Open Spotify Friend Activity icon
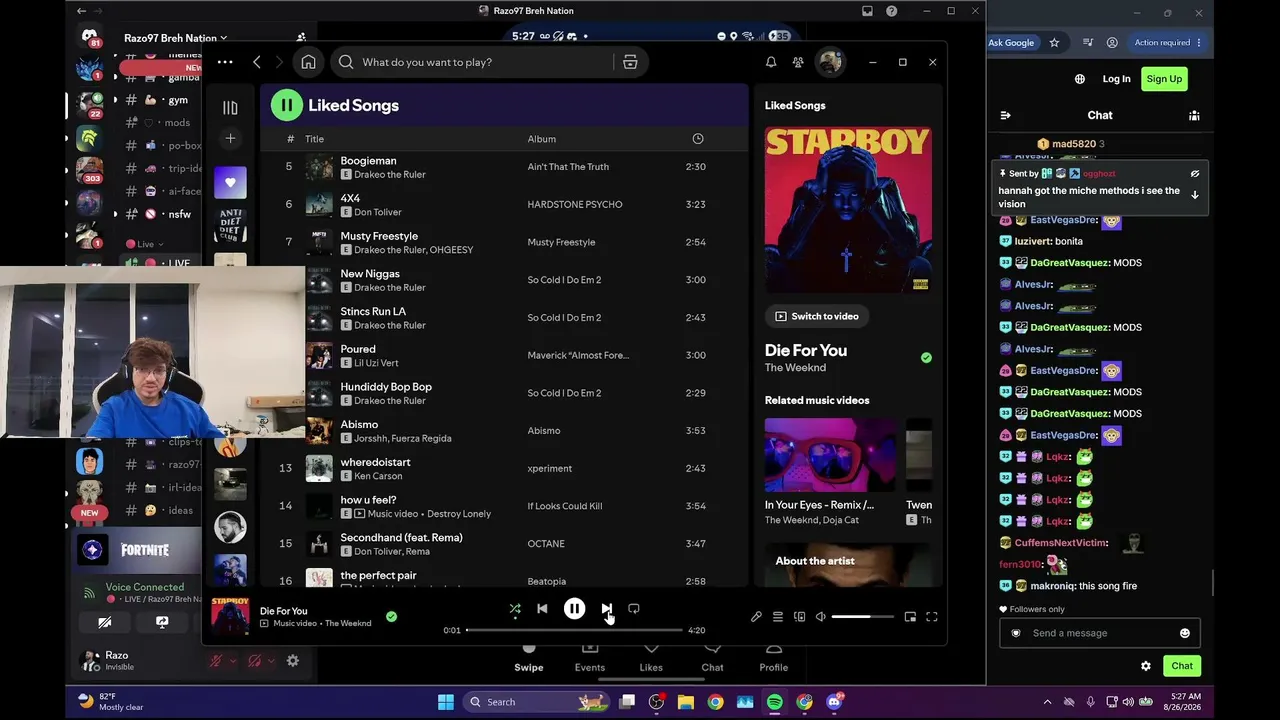This screenshot has height=720, width=1280. pyautogui.click(x=798, y=62)
